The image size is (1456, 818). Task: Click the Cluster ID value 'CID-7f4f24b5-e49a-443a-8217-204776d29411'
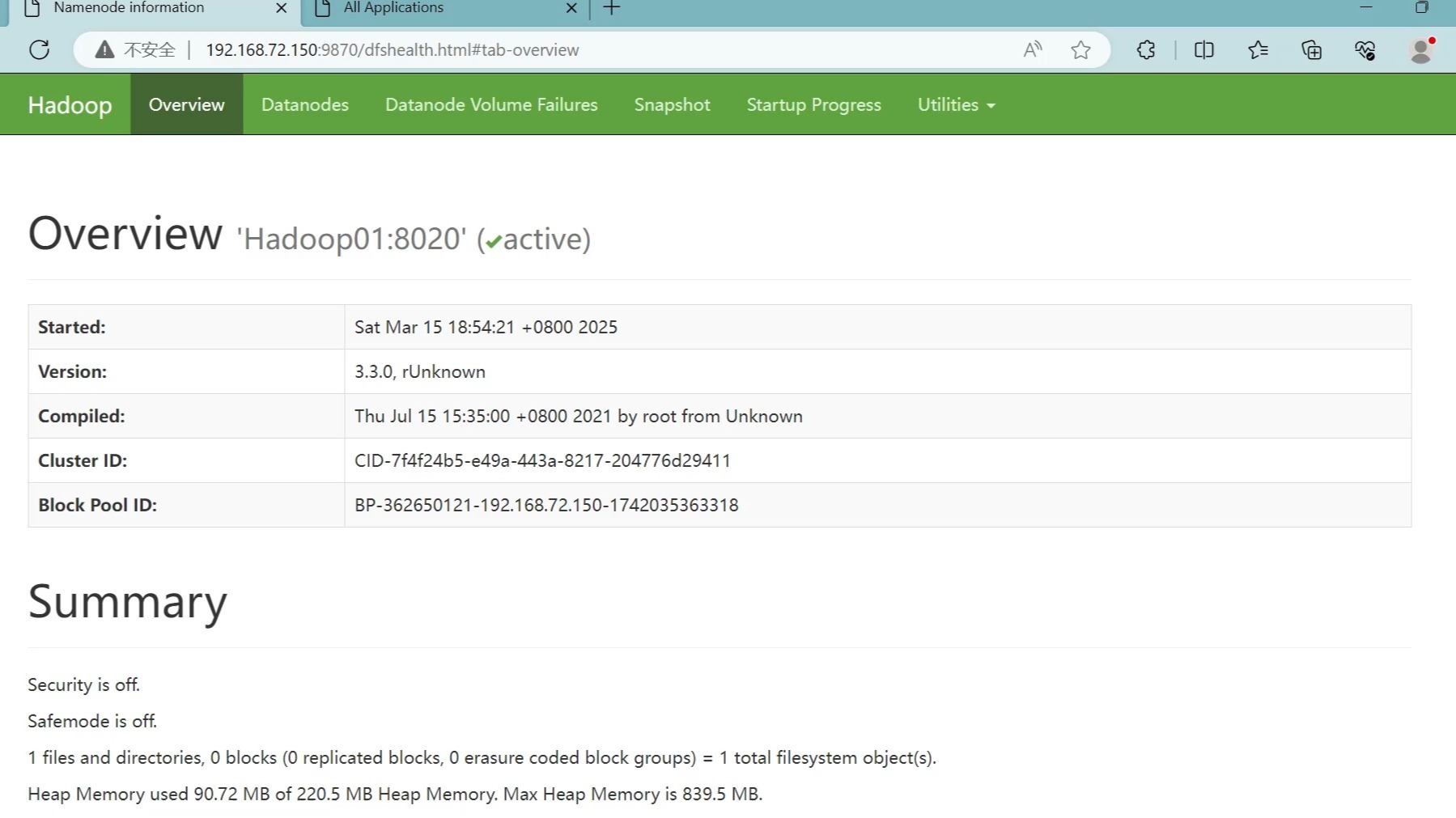542,460
